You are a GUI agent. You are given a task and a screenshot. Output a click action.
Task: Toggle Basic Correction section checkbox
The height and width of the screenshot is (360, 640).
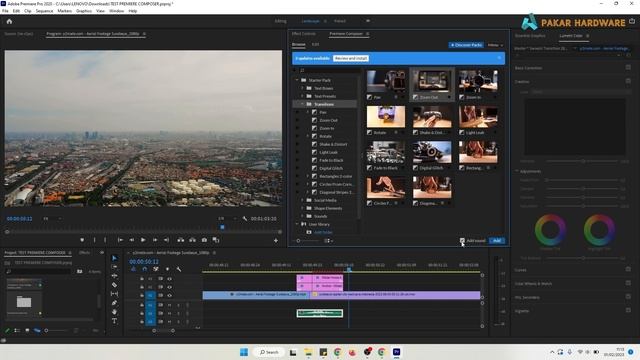click(628, 67)
